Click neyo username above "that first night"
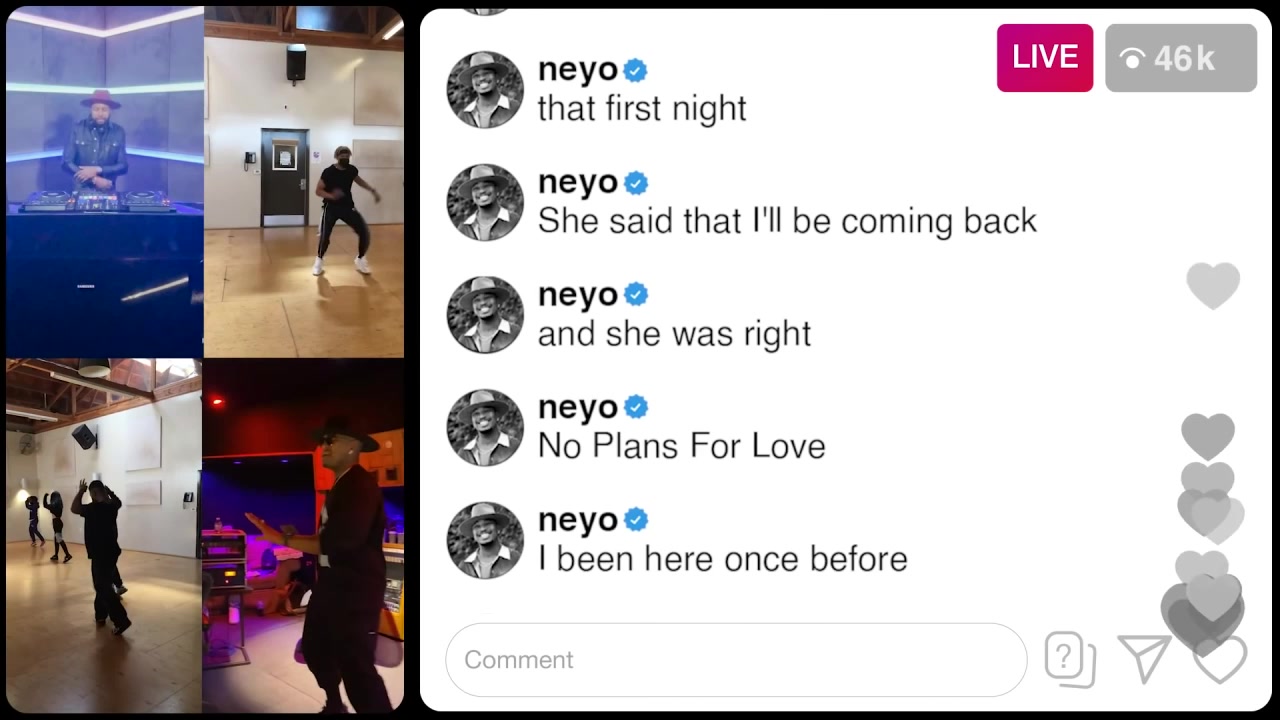 coord(578,71)
